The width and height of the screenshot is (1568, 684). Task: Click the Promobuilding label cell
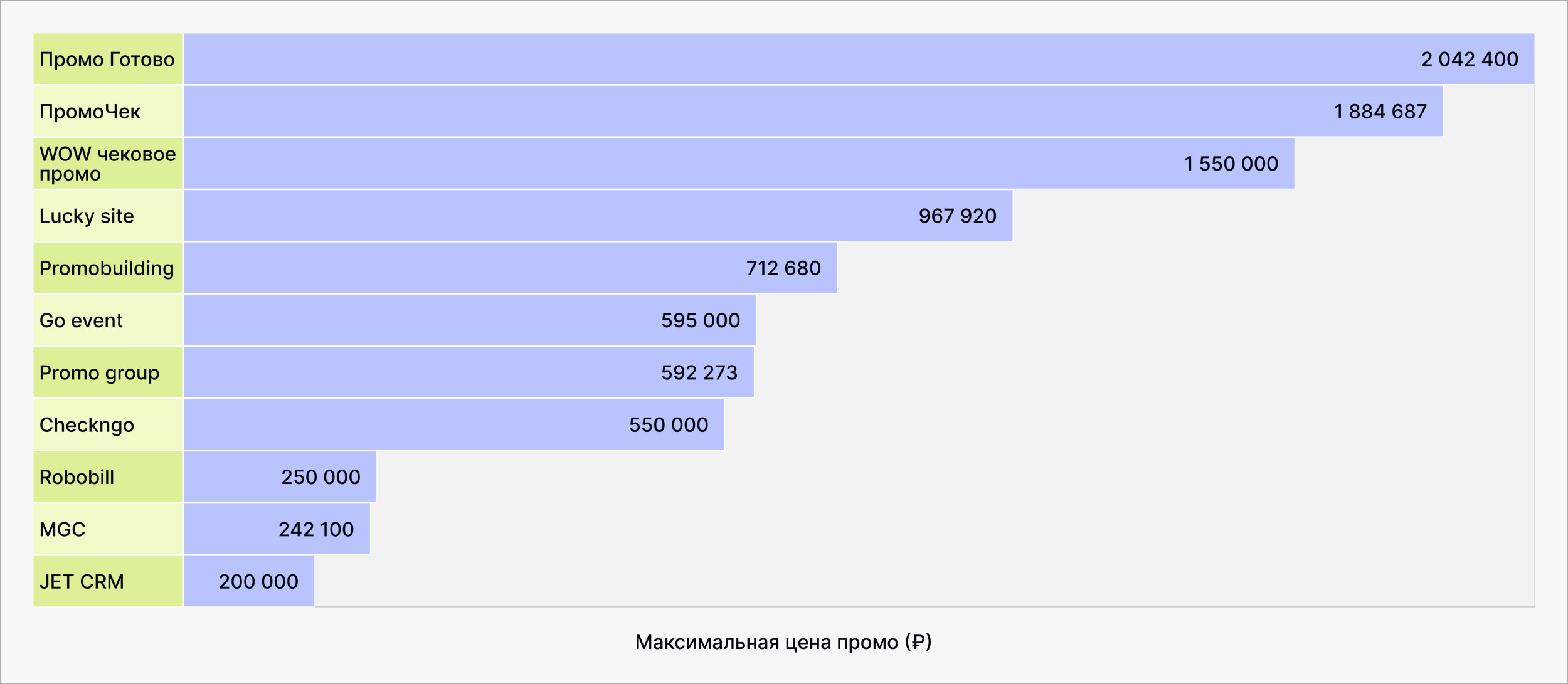coord(107,268)
